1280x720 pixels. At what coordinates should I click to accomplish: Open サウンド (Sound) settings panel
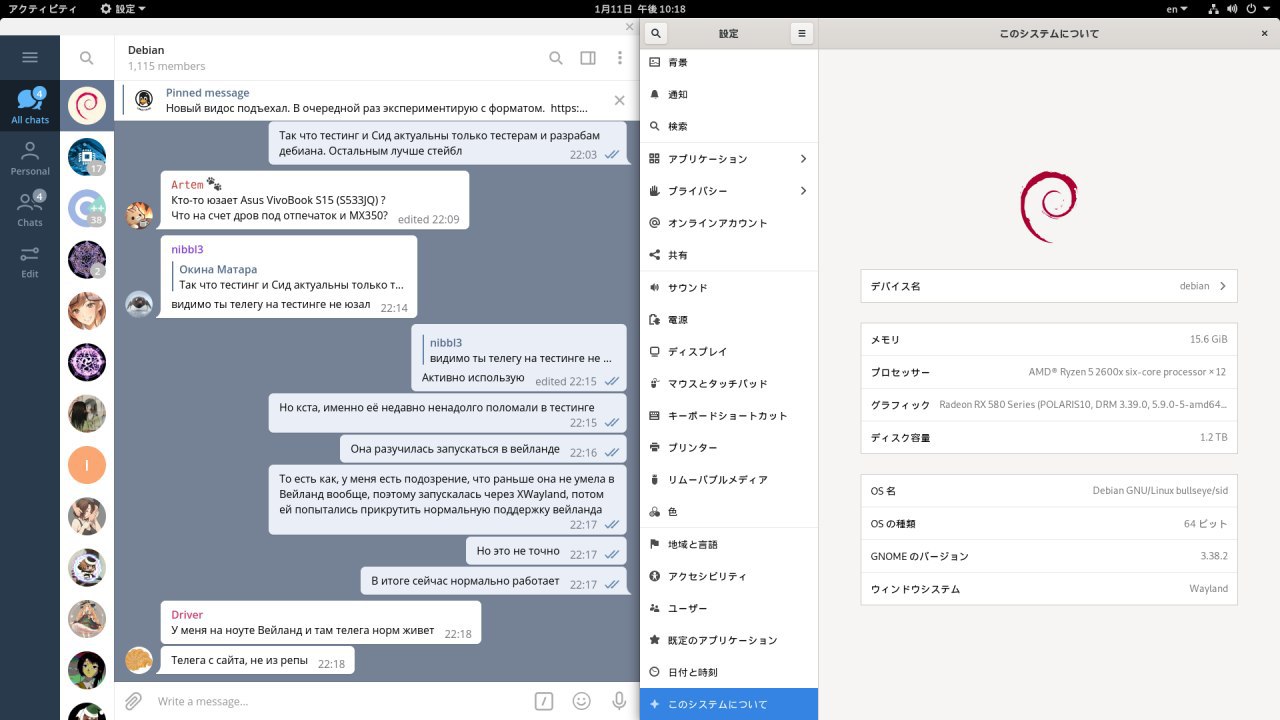[x=729, y=287]
